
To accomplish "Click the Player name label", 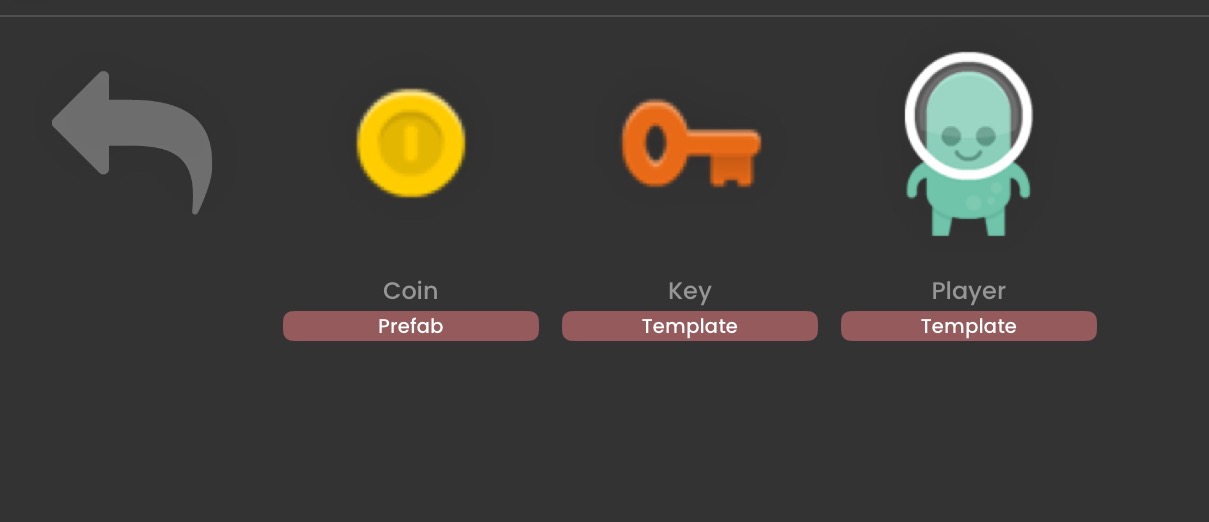I will [969, 291].
